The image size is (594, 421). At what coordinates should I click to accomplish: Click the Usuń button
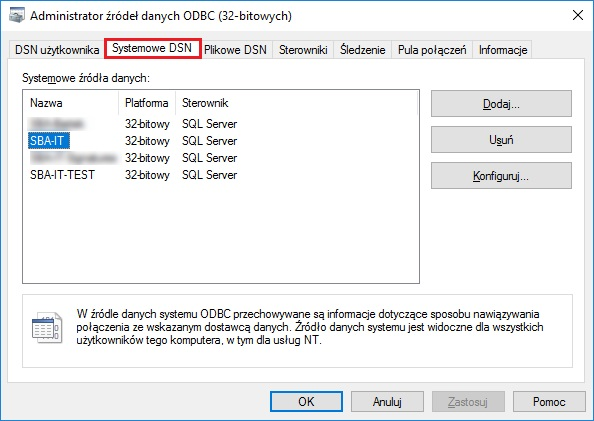coord(501,139)
